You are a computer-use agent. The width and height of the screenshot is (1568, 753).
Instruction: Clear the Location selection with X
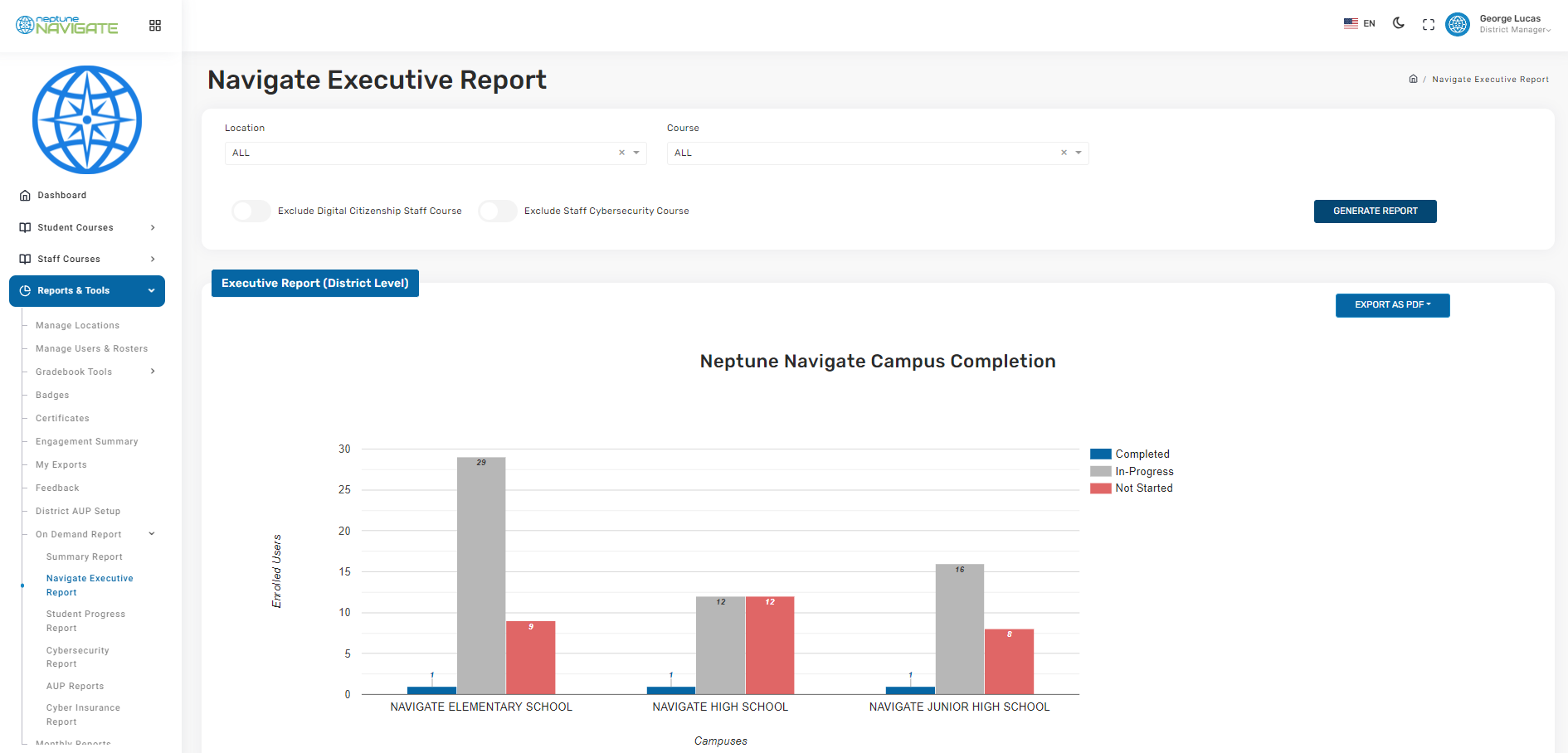point(621,153)
